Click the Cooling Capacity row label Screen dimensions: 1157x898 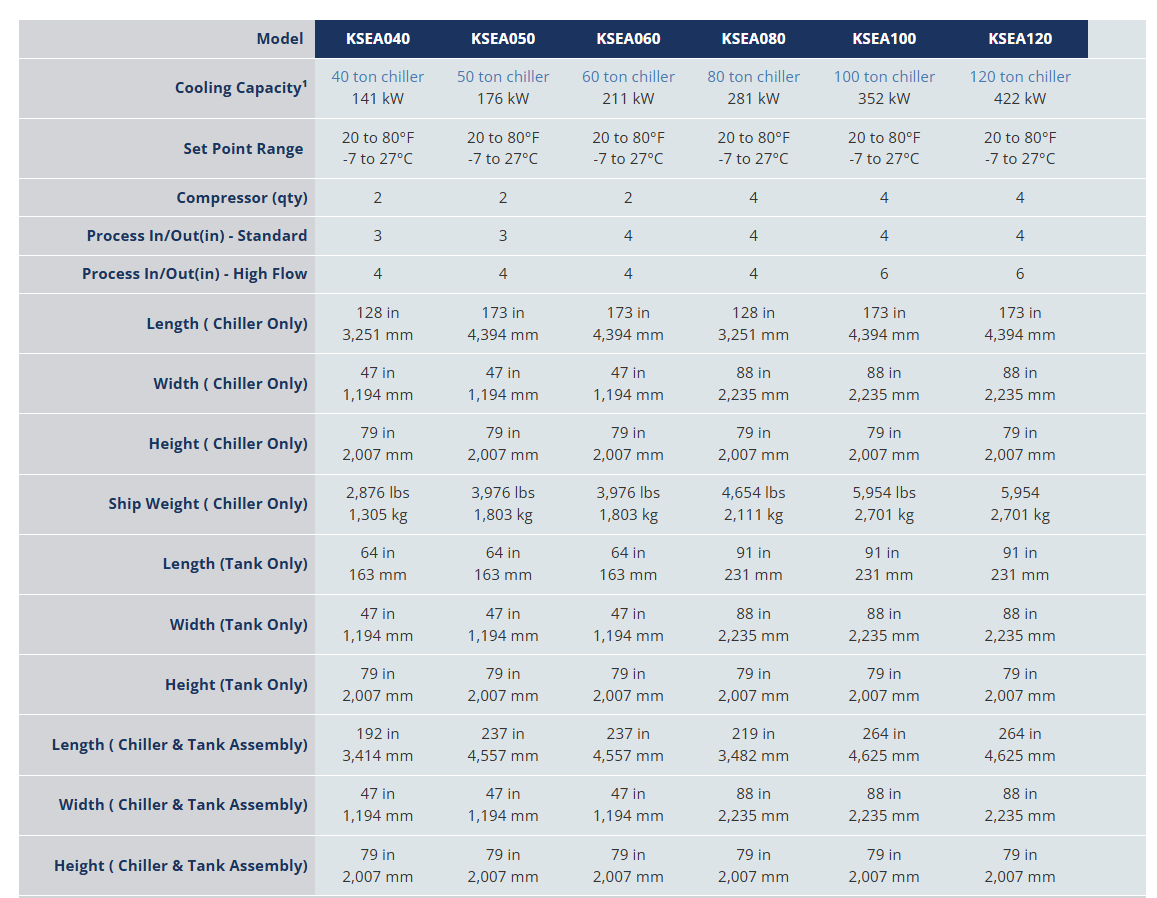pos(240,88)
